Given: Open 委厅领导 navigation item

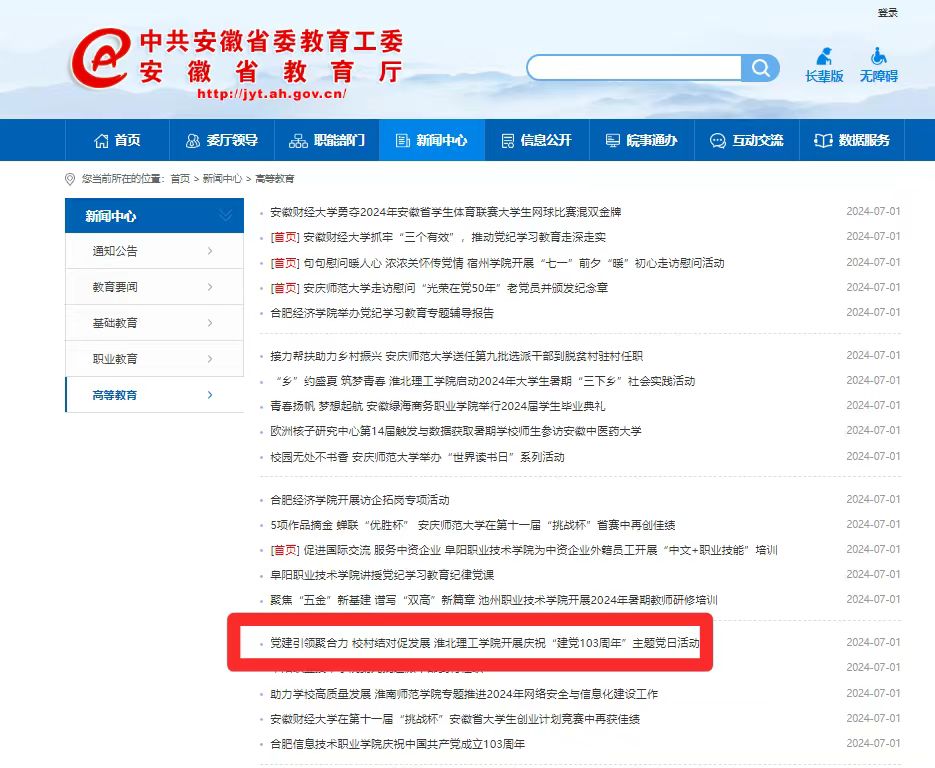Looking at the screenshot, I should tap(221, 140).
